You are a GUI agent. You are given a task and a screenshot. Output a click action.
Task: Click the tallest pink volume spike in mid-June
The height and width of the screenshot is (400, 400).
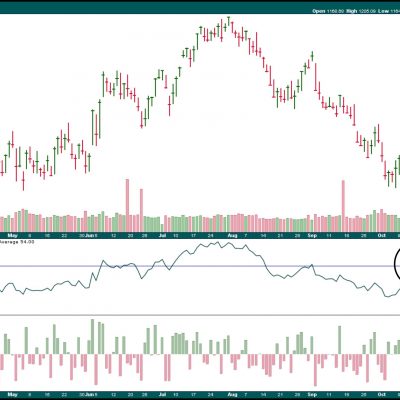(x=127, y=205)
